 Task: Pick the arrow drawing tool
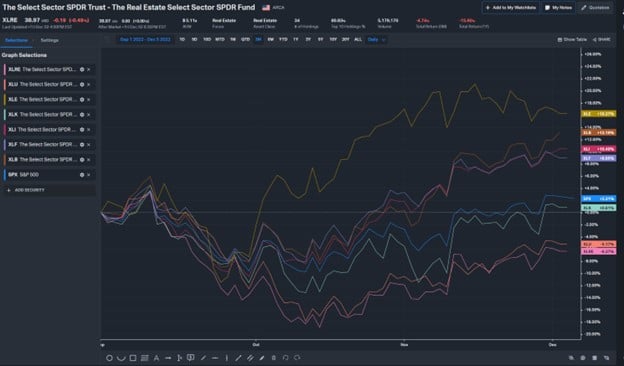pos(168,358)
